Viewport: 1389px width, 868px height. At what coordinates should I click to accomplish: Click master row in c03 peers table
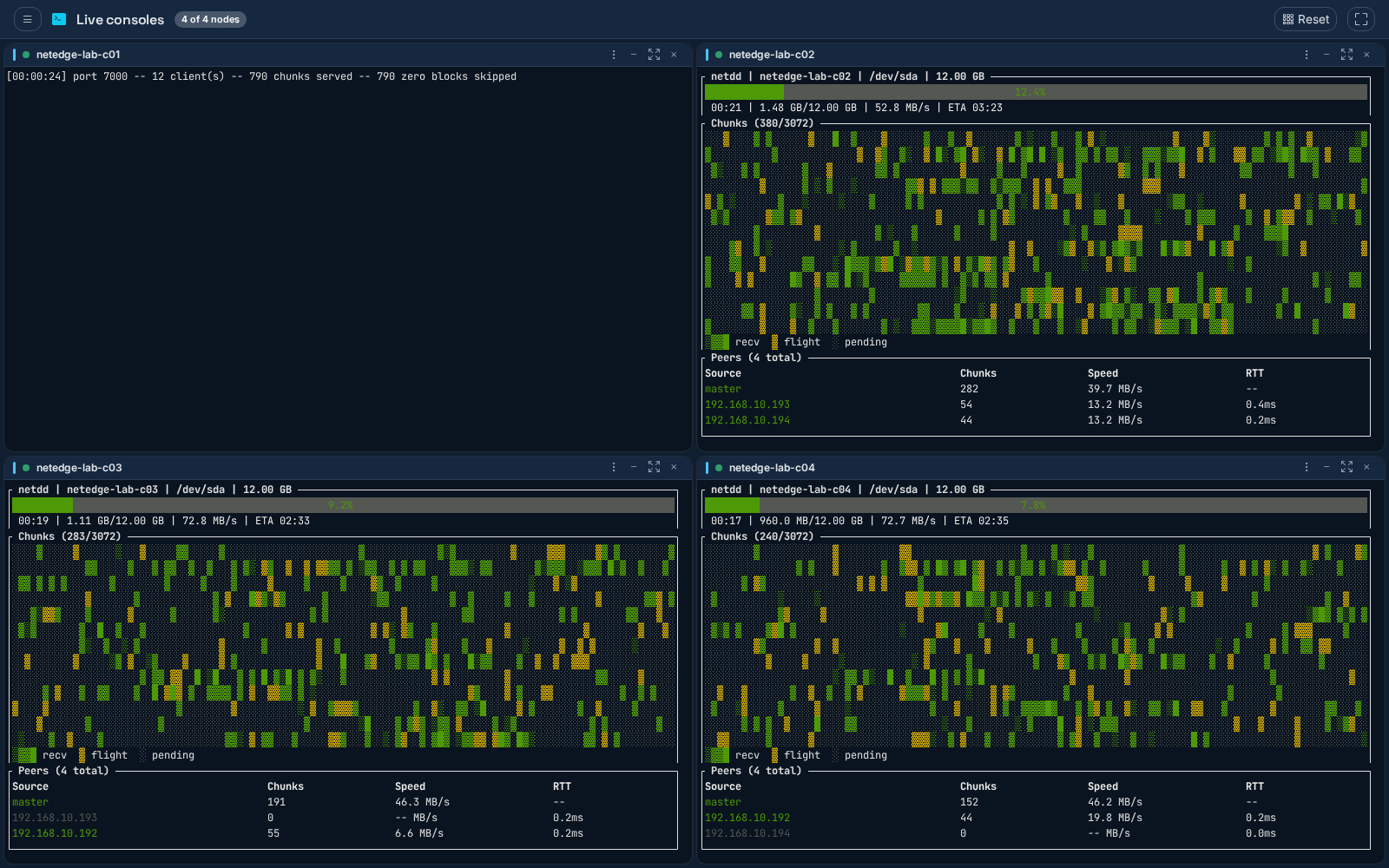pyautogui.click(x=343, y=802)
